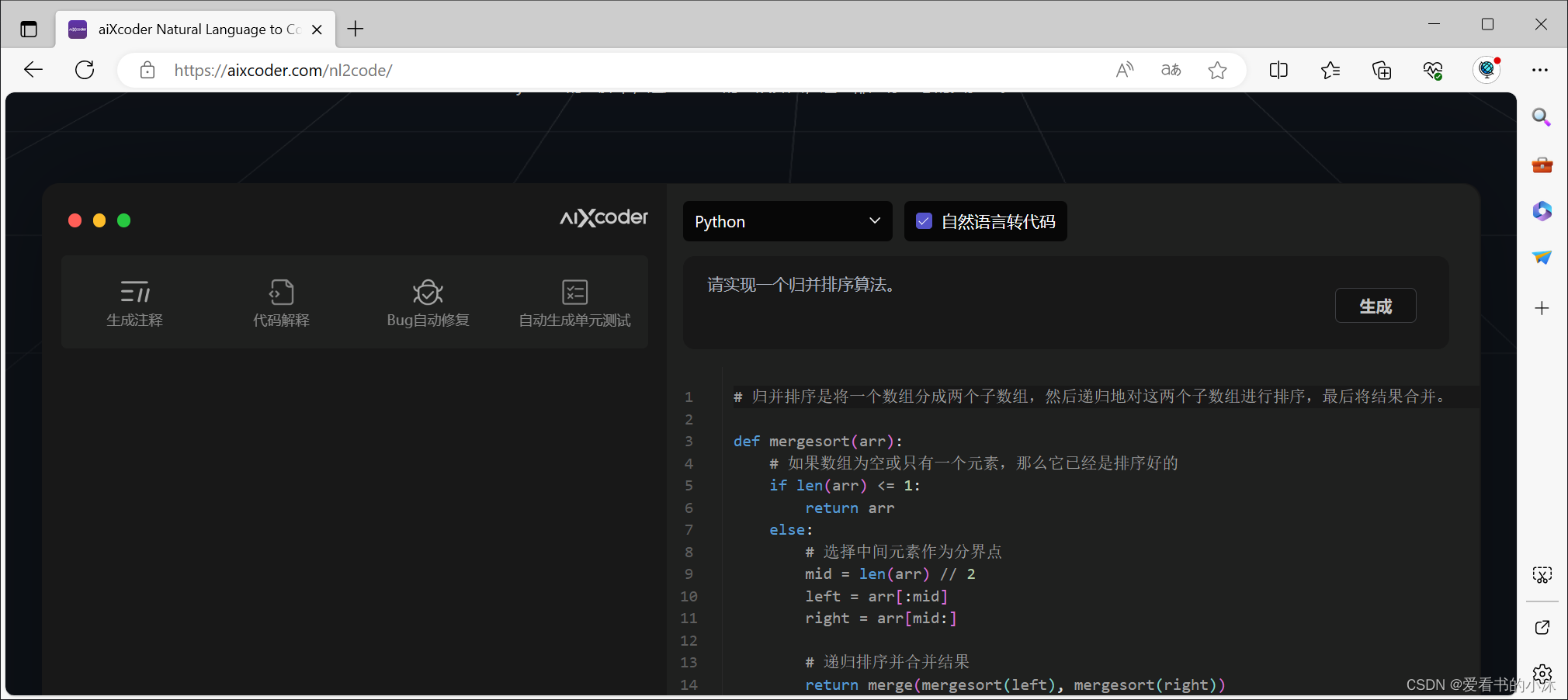Go back to the previous page
Image resolution: width=1568 pixels, height=700 pixels.
33,70
